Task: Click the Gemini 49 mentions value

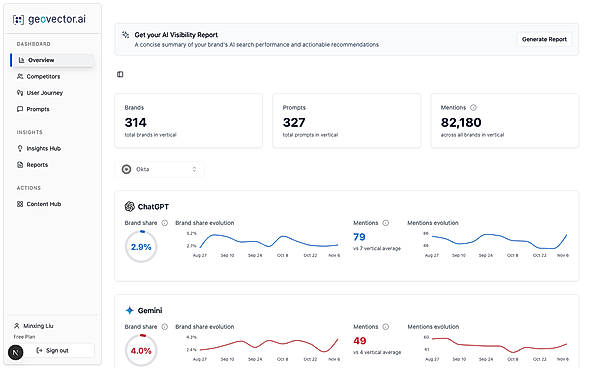Action: (x=359, y=341)
